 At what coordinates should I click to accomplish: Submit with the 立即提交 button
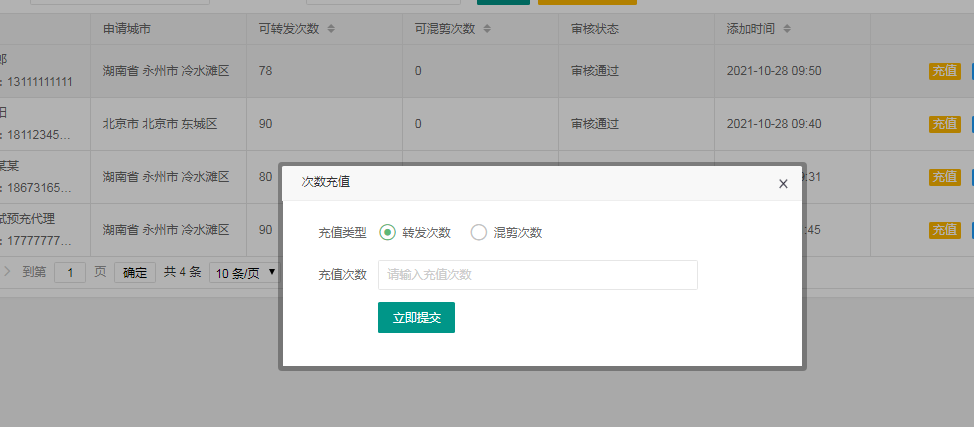coord(416,318)
